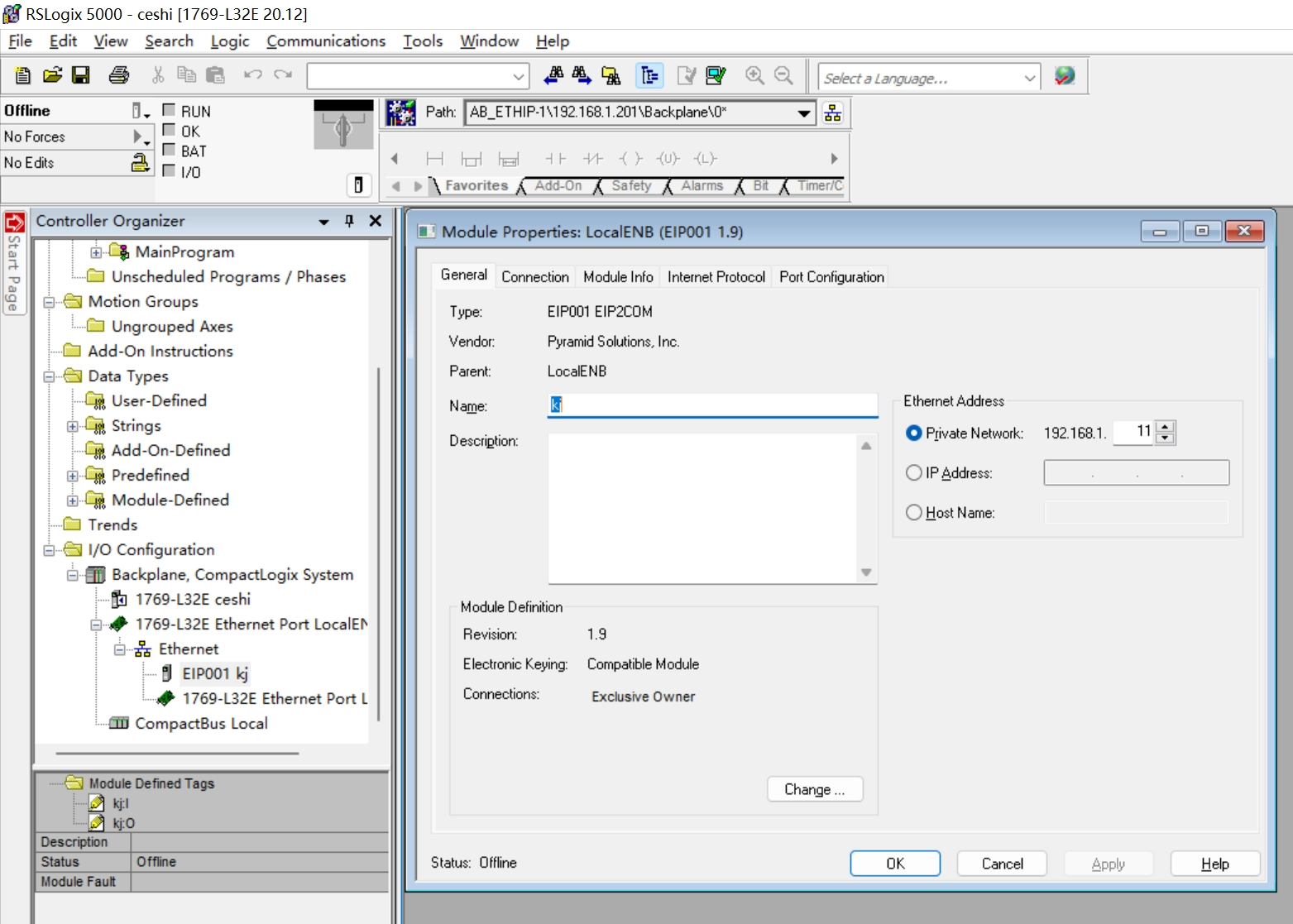Insert a rung element from the toolbar
Viewport: 1293px width, 924px height.
click(434, 159)
